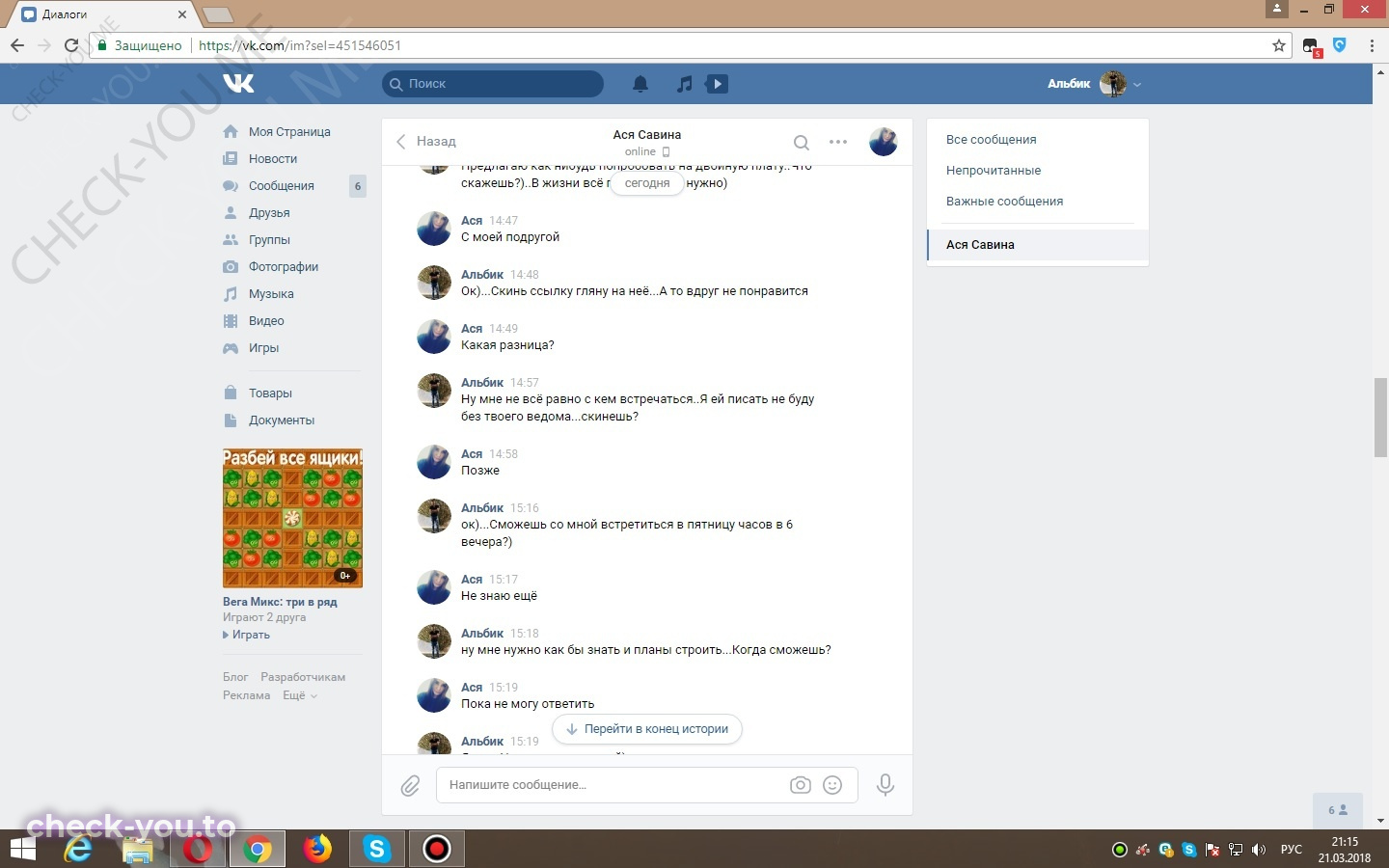
Task: Open Группы in sidebar
Action: point(269,240)
